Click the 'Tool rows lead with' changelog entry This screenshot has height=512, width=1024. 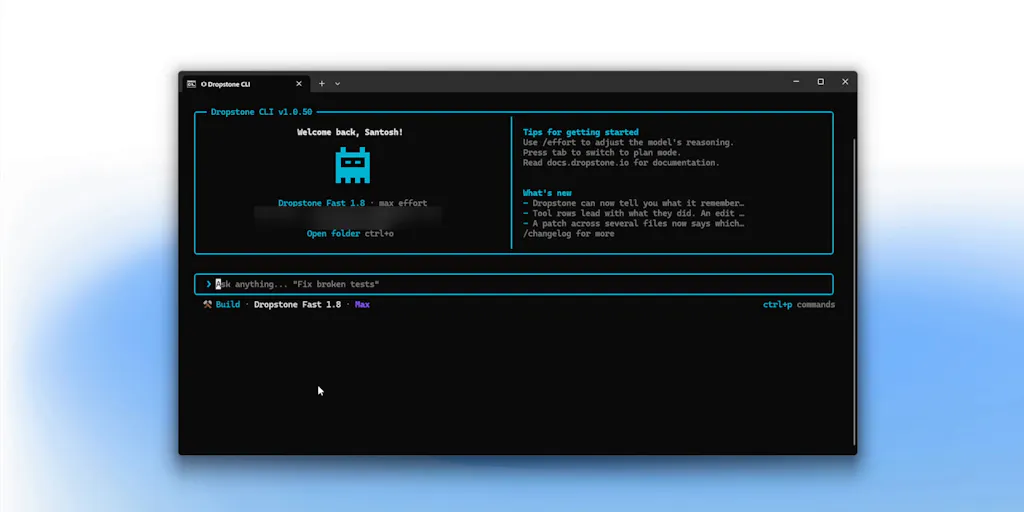(633, 214)
